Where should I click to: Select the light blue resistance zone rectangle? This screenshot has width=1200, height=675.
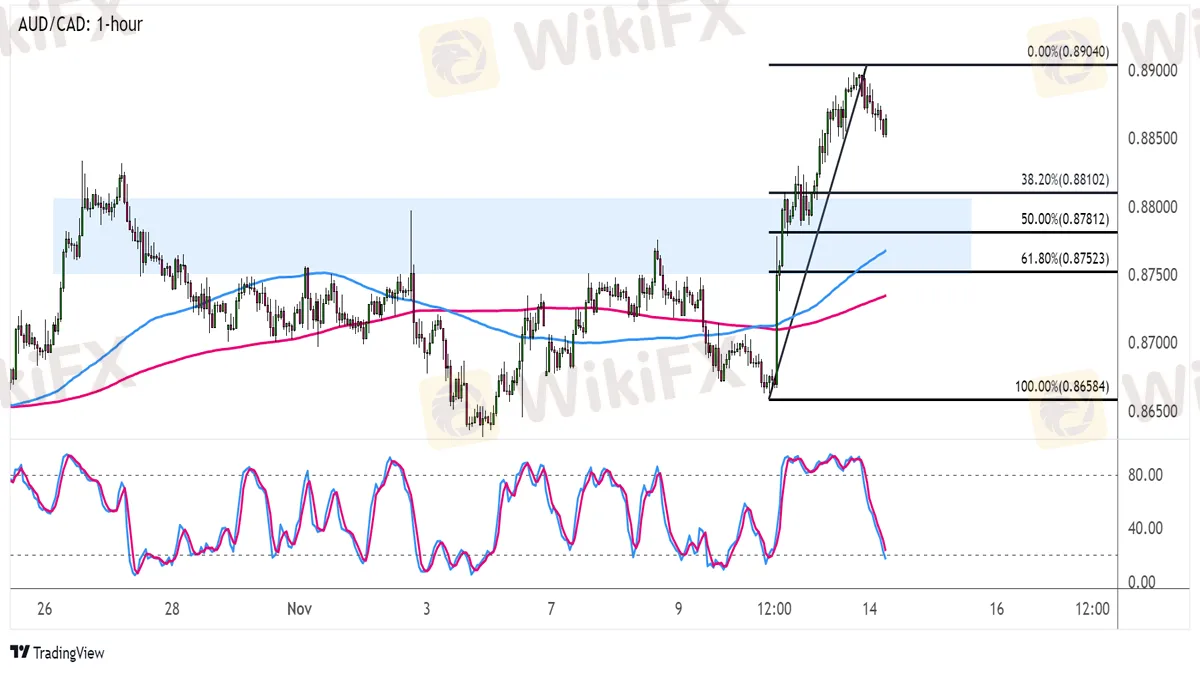coord(512,235)
